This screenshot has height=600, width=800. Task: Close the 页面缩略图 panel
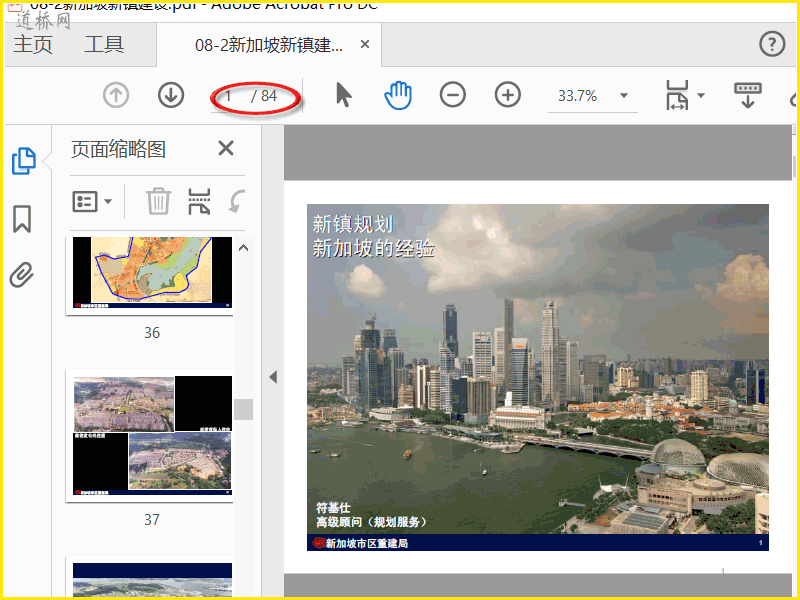(x=226, y=148)
